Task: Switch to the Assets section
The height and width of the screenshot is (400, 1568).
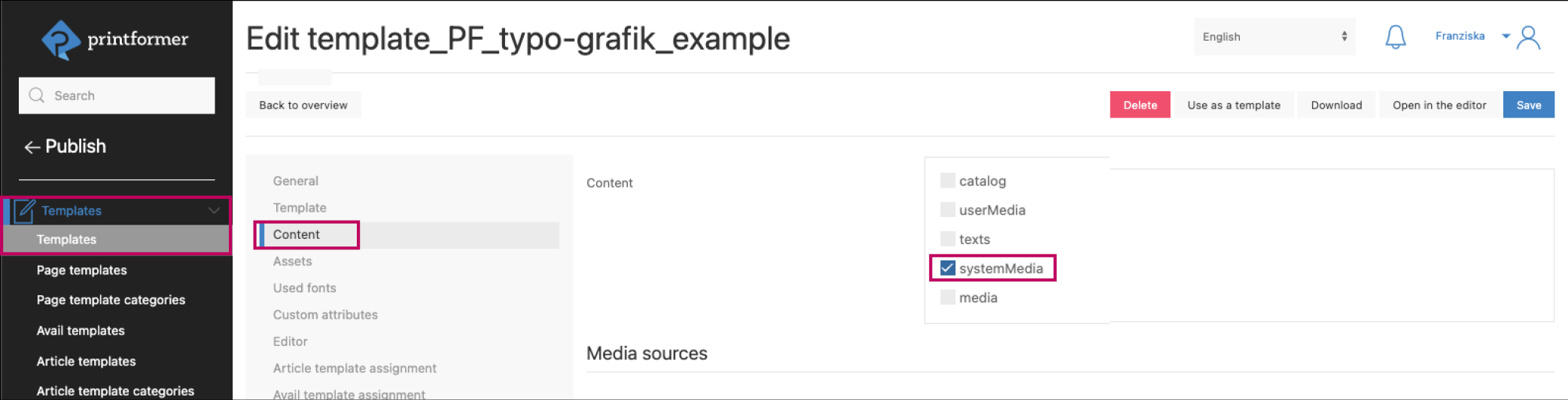Action: (x=292, y=261)
